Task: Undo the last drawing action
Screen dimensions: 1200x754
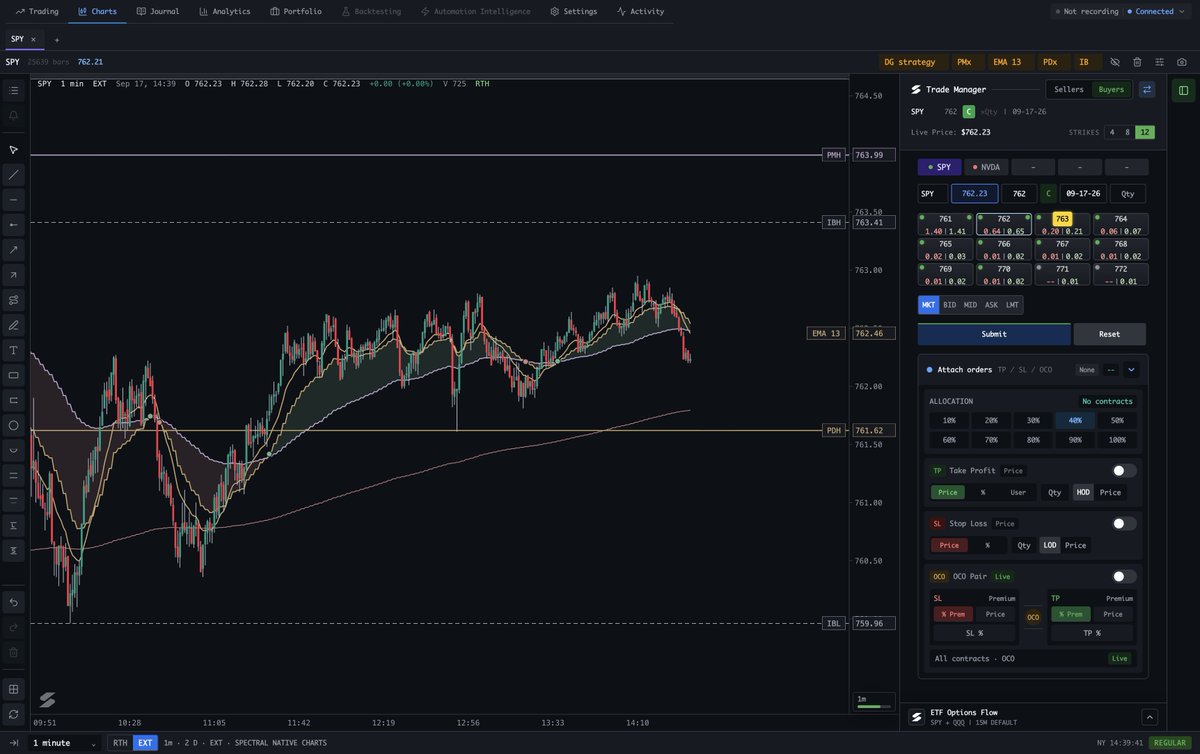Action: point(13,602)
